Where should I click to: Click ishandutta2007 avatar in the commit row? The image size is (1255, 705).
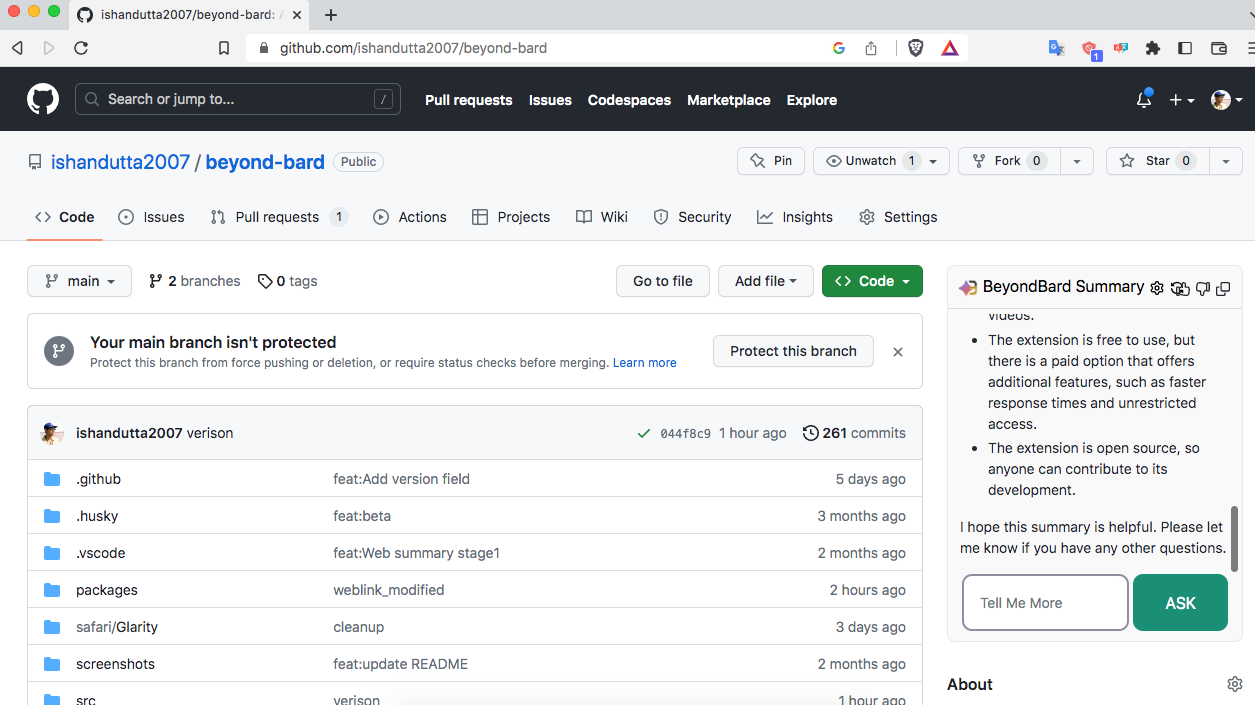[x=52, y=433]
